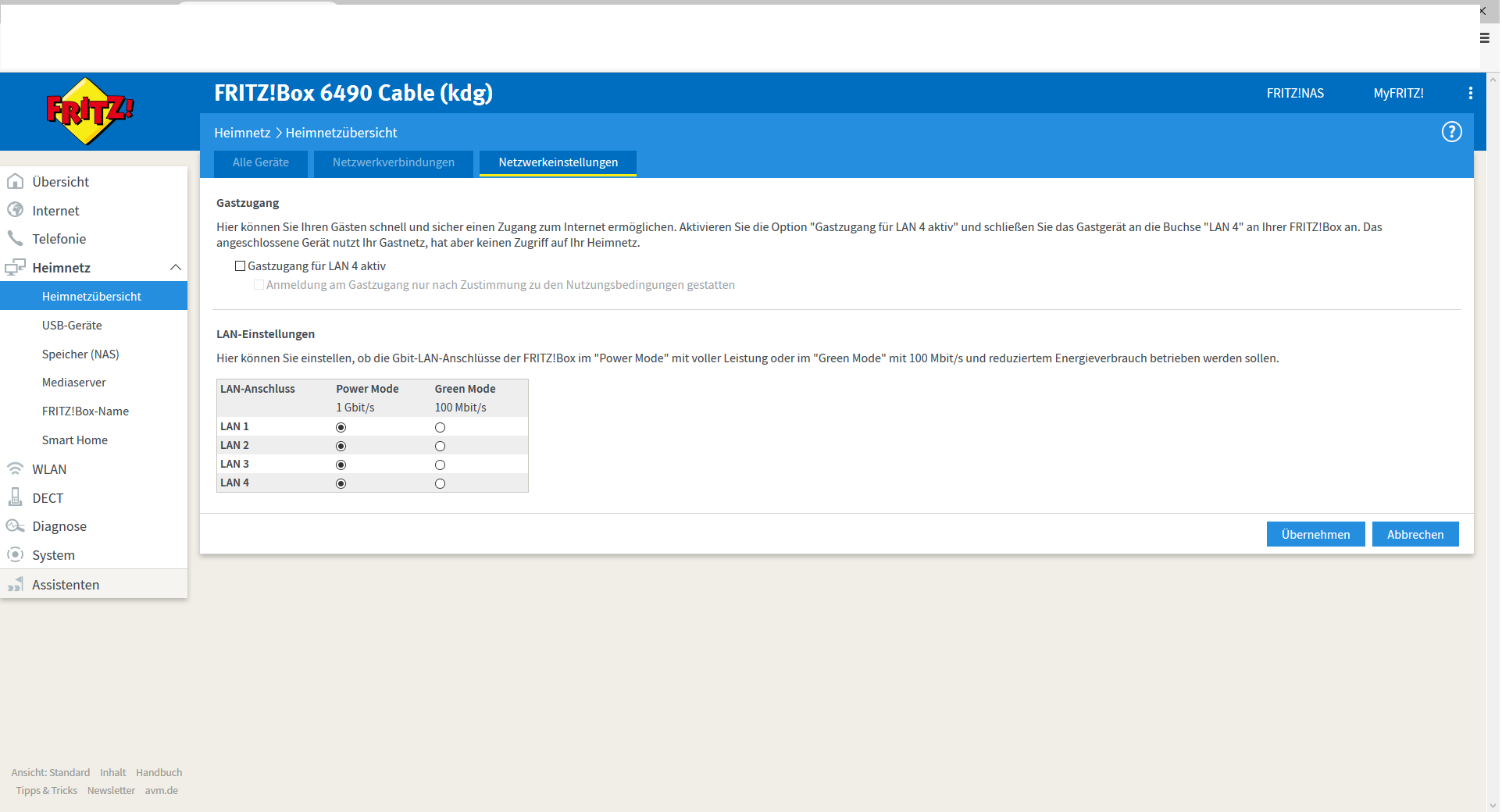Open avm.de footer link

[161, 790]
